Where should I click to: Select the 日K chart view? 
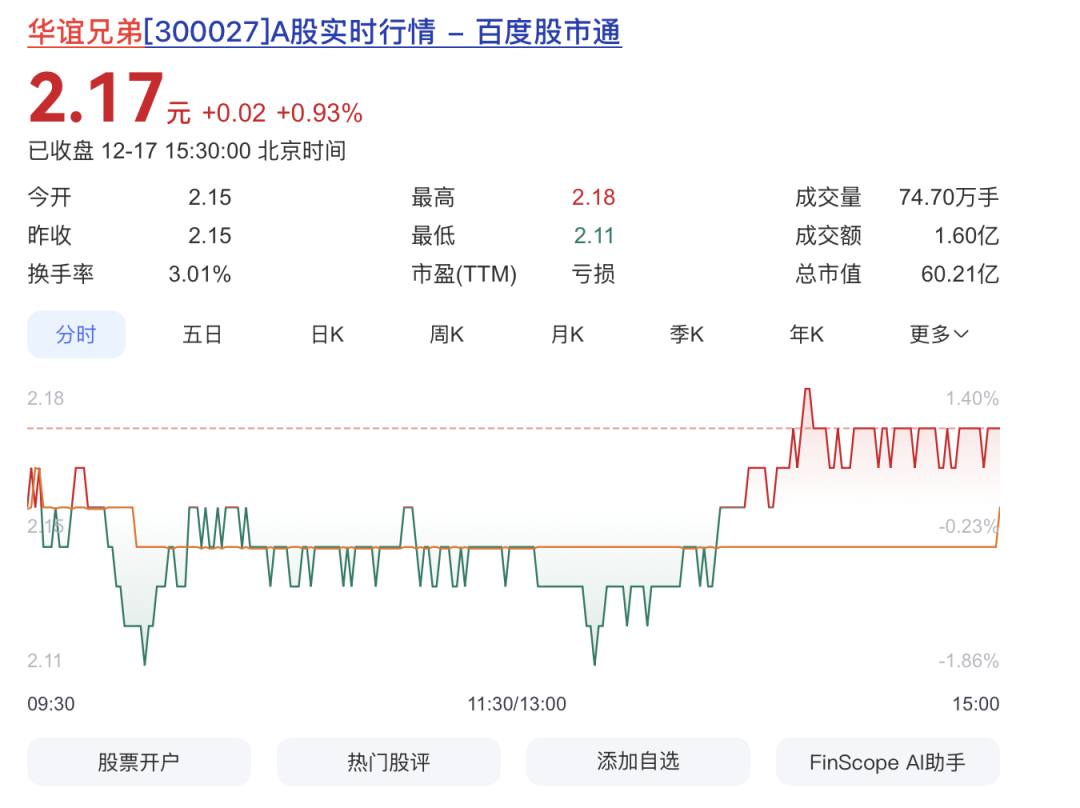325,335
